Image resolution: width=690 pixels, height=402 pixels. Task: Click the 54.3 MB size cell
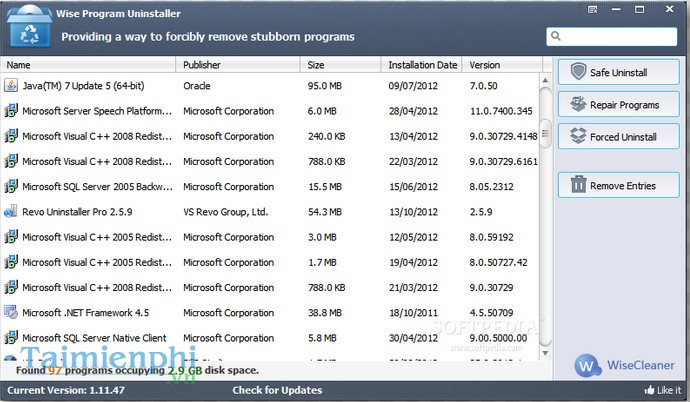(x=325, y=212)
